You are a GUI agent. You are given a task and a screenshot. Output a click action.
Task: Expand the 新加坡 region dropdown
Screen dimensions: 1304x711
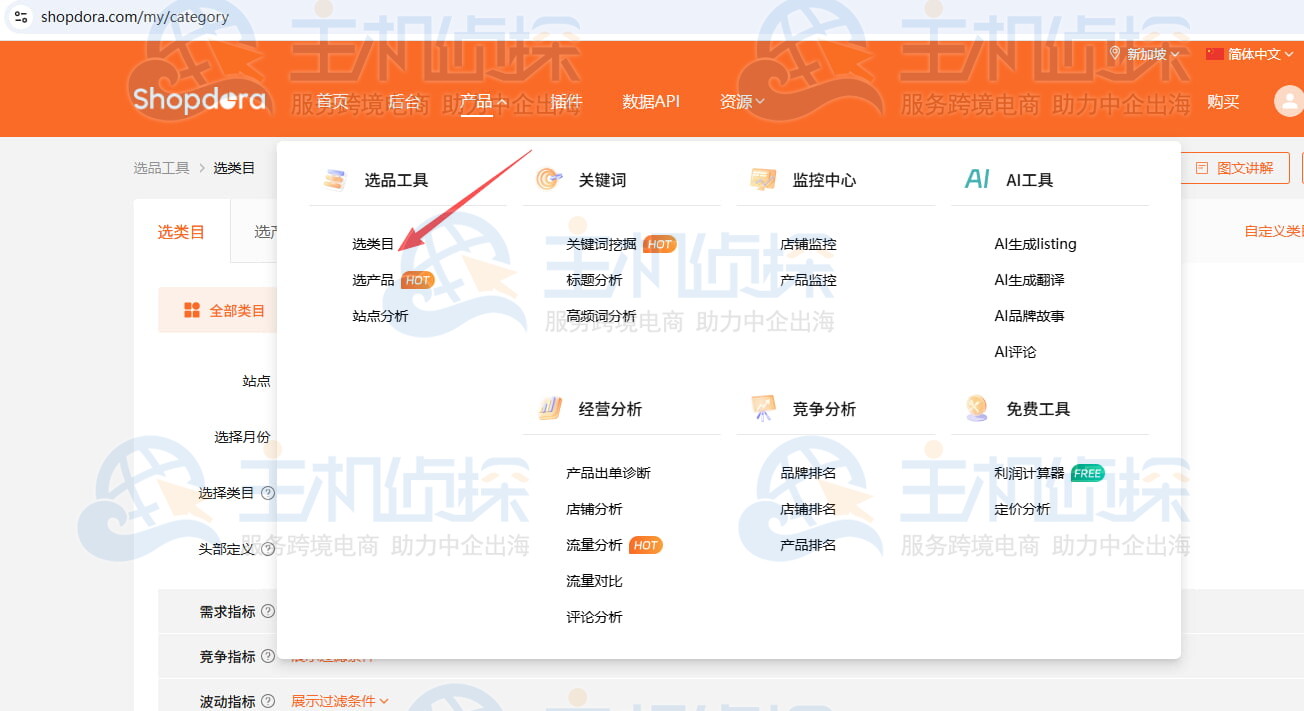[1145, 54]
